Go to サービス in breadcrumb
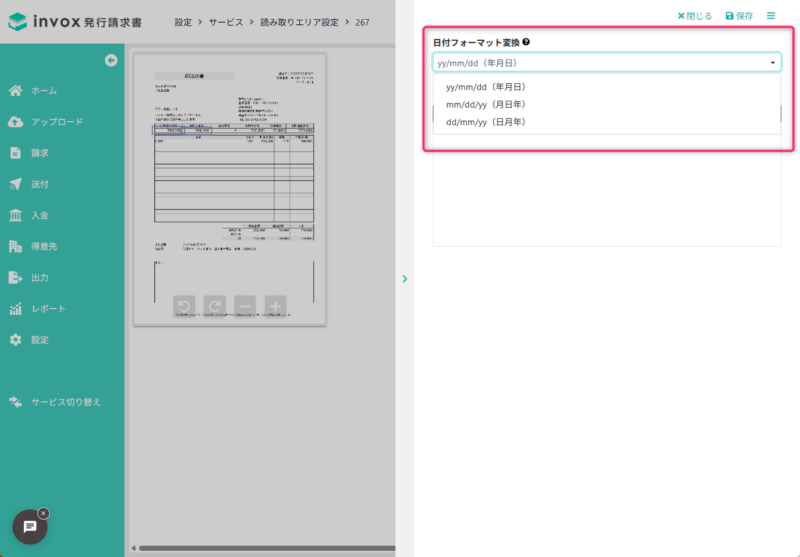 click(x=226, y=22)
